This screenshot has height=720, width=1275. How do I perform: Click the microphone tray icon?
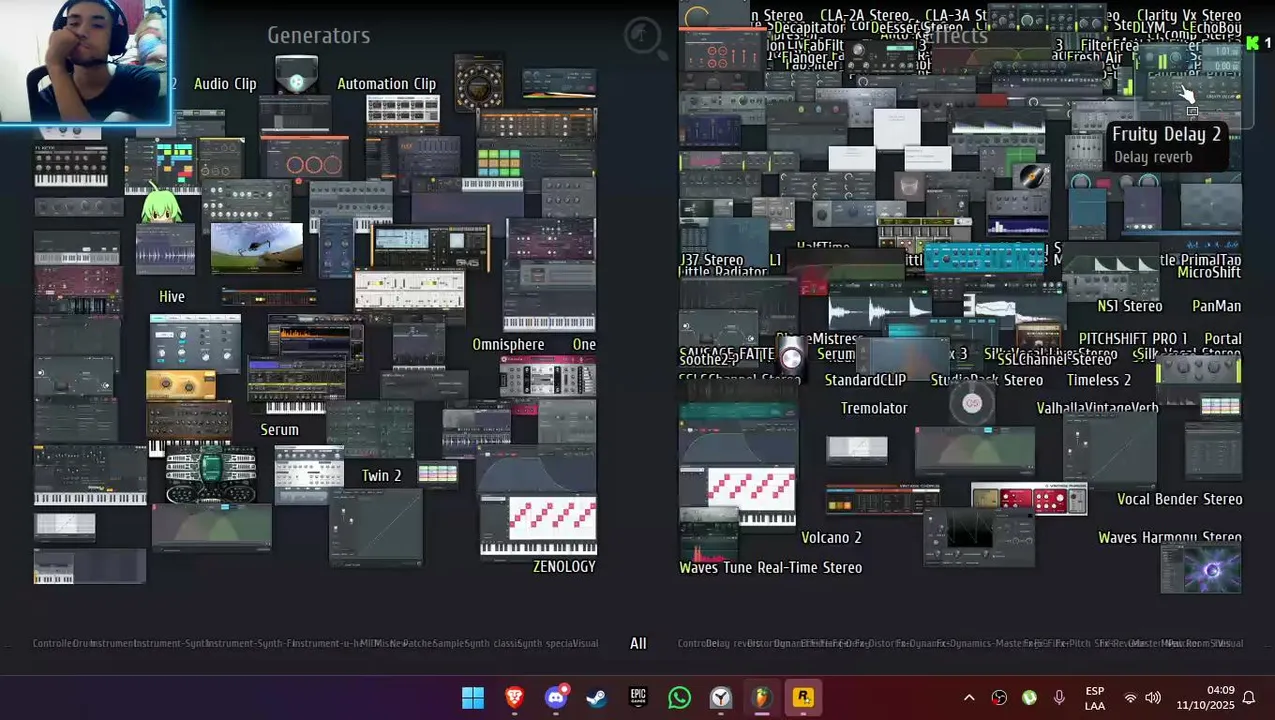coord(1059,698)
